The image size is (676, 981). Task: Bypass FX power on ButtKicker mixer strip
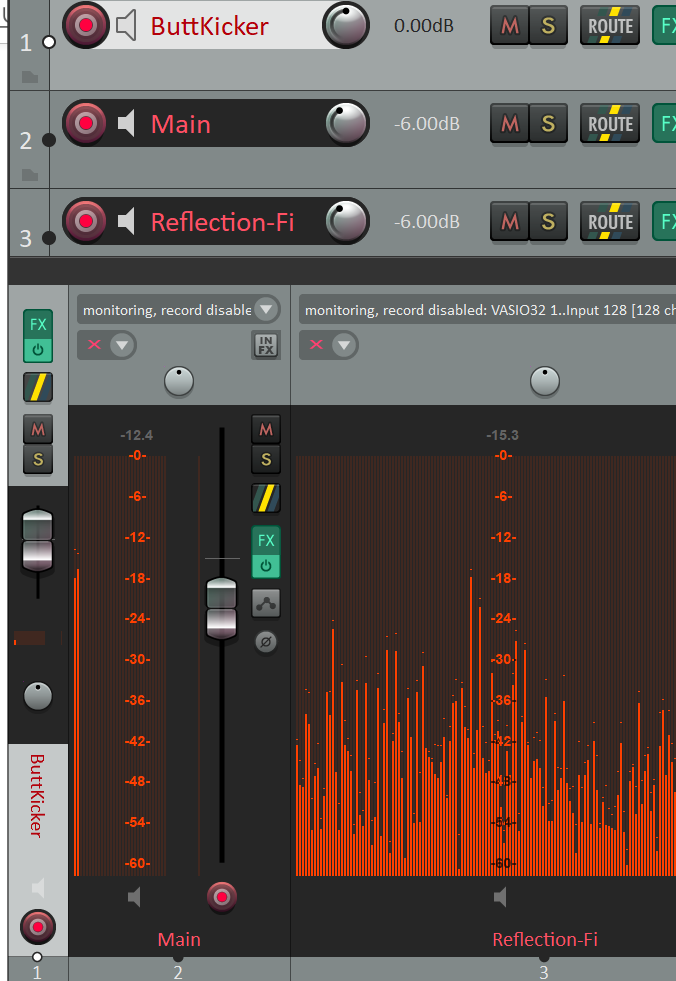(x=38, y=350)
